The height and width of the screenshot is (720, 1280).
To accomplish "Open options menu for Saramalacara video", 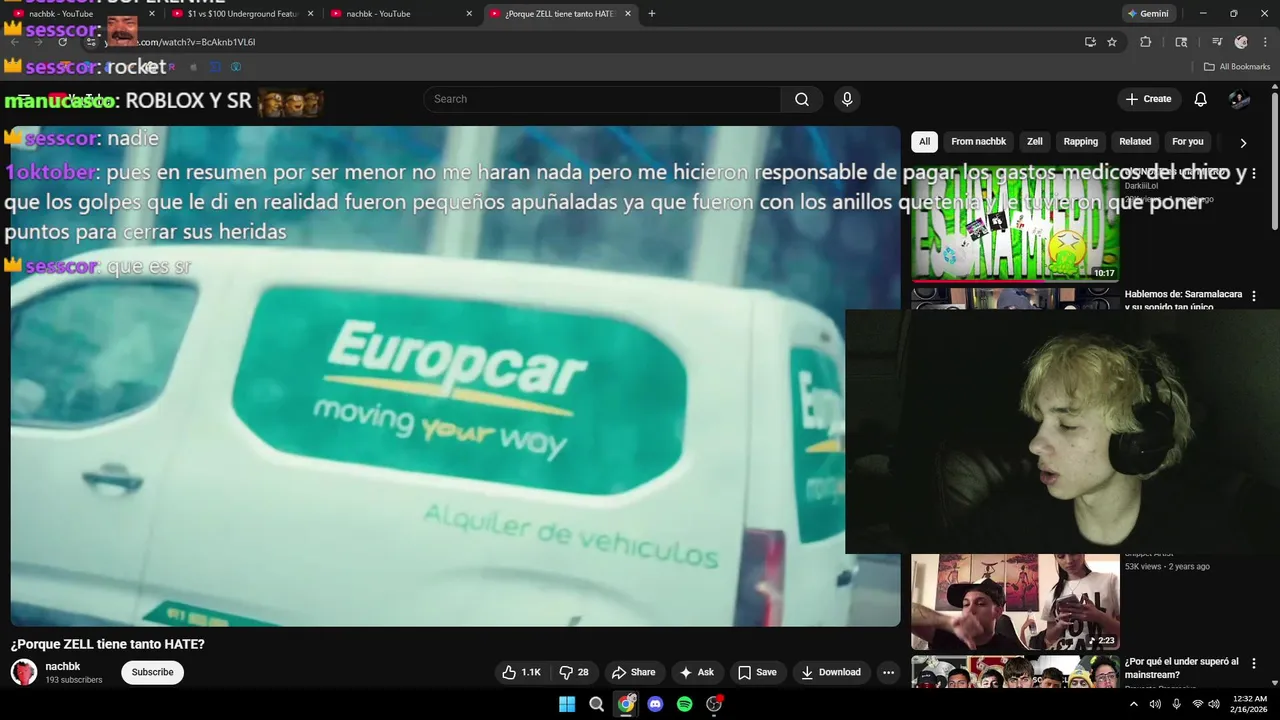I will click(1254, 295).
